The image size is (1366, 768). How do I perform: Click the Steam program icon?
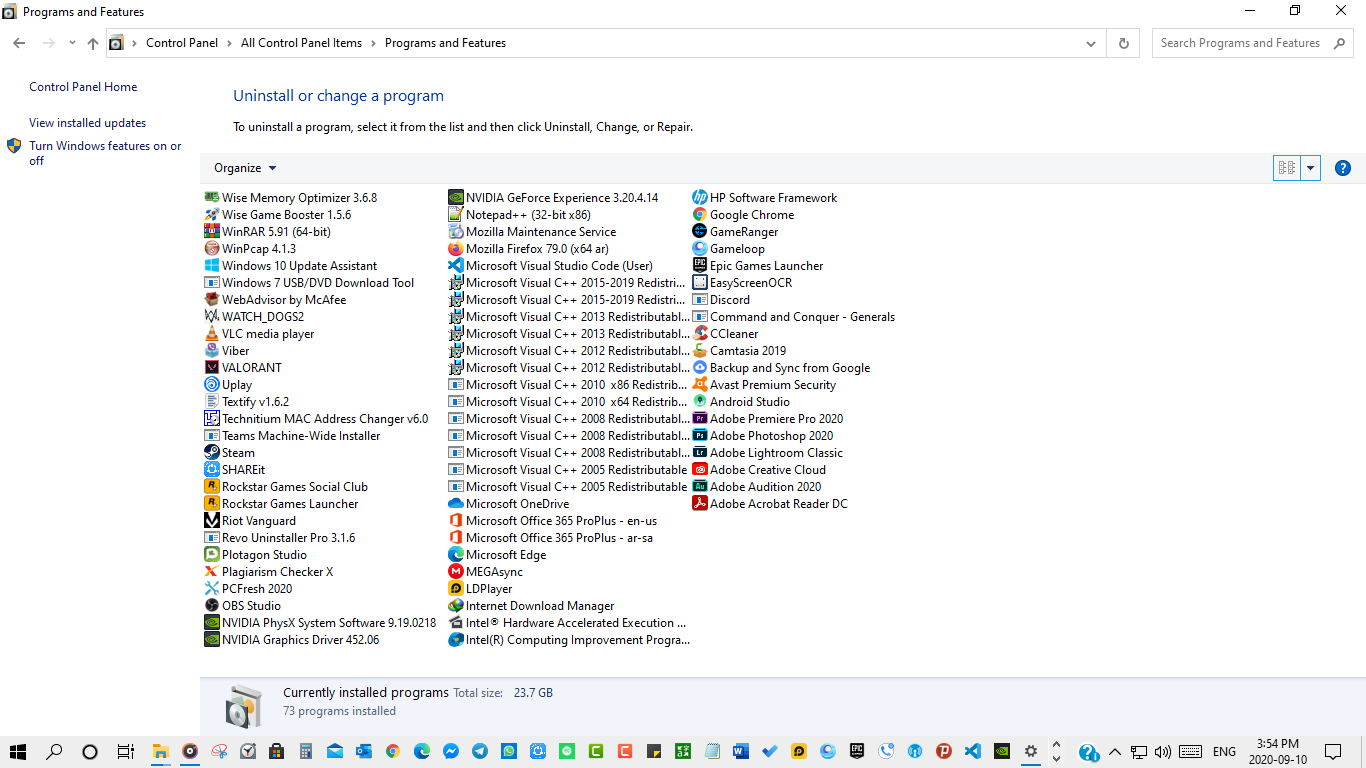click(212, 453)
